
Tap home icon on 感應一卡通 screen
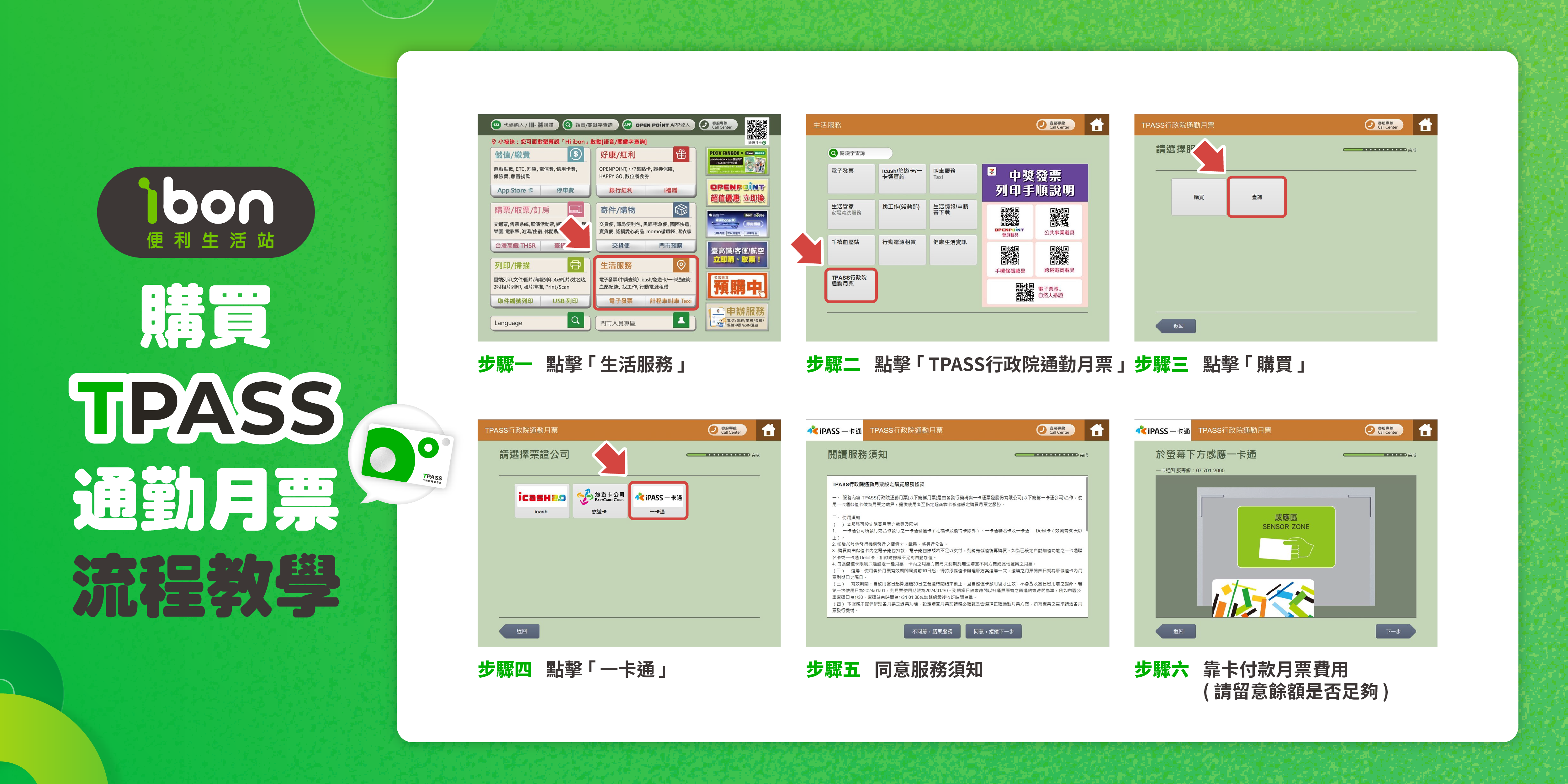click(1425, 430)
